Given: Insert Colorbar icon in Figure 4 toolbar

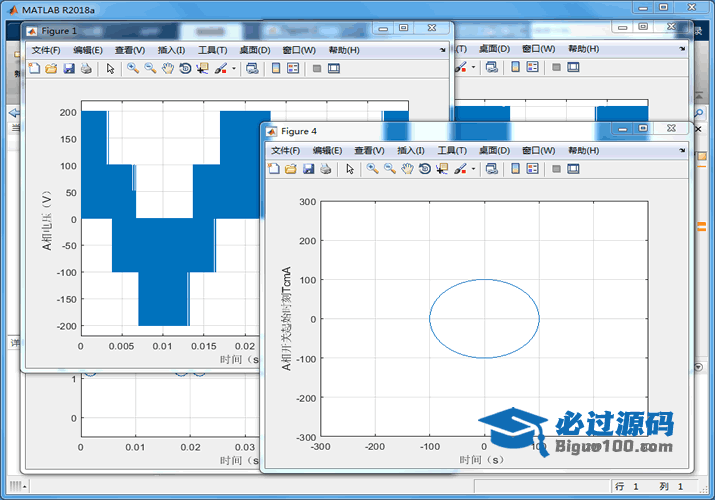Looking at the screenshot, I should click(515, 169).
